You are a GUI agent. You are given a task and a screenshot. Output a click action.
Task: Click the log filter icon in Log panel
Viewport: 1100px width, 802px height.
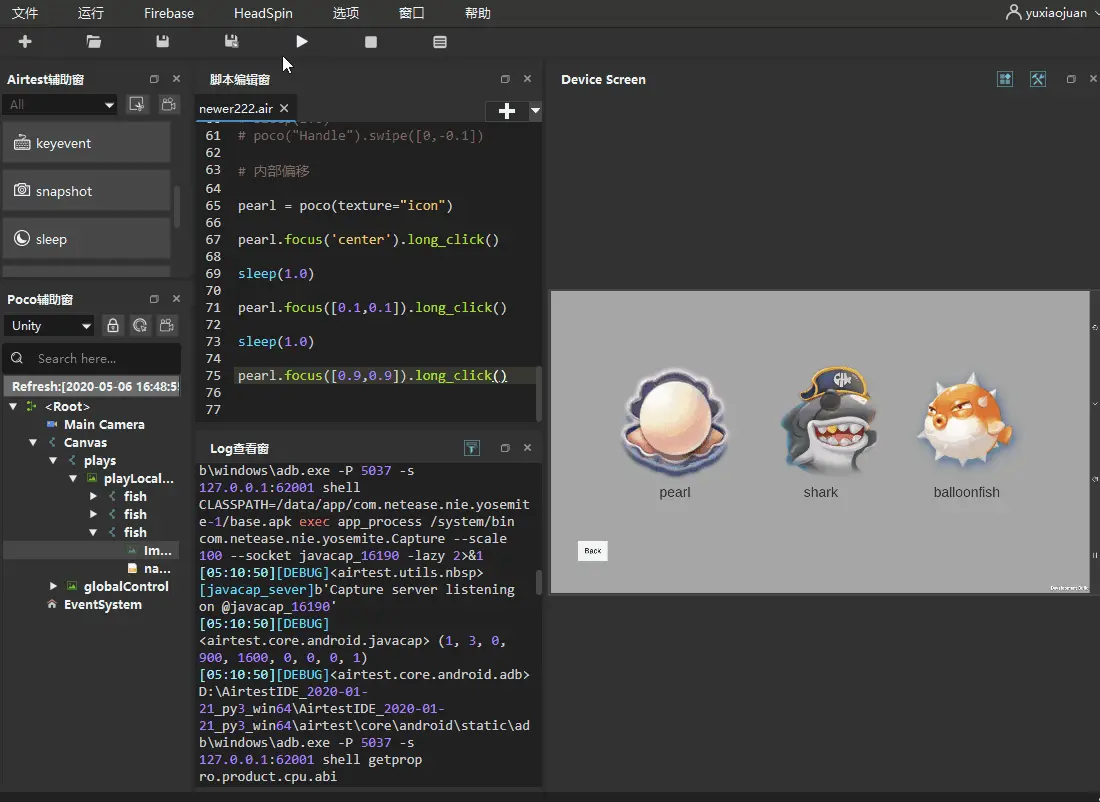472,449
